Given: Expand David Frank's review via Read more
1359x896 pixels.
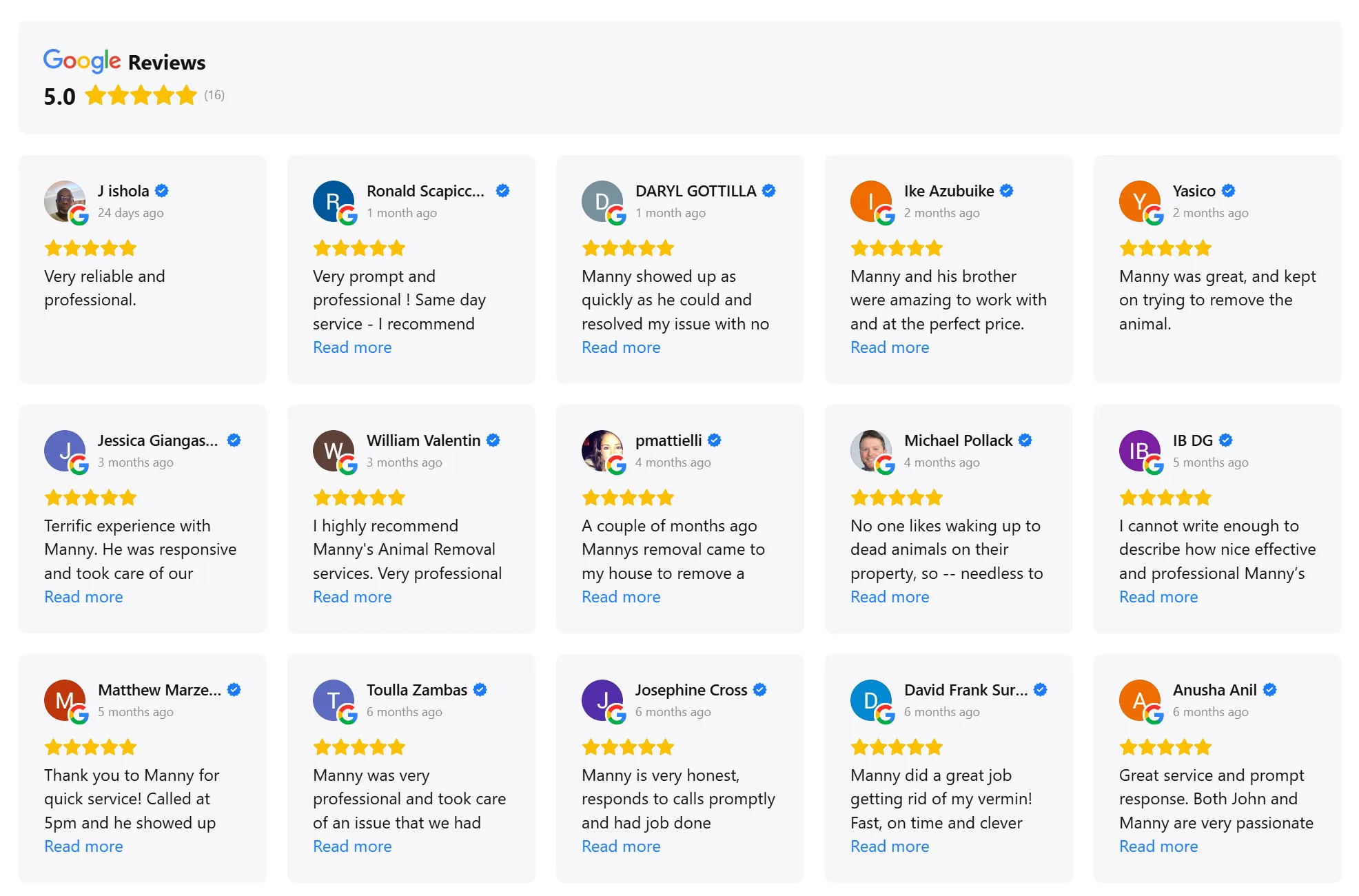Looking at the screenshot, I should [x=890, y=846].
